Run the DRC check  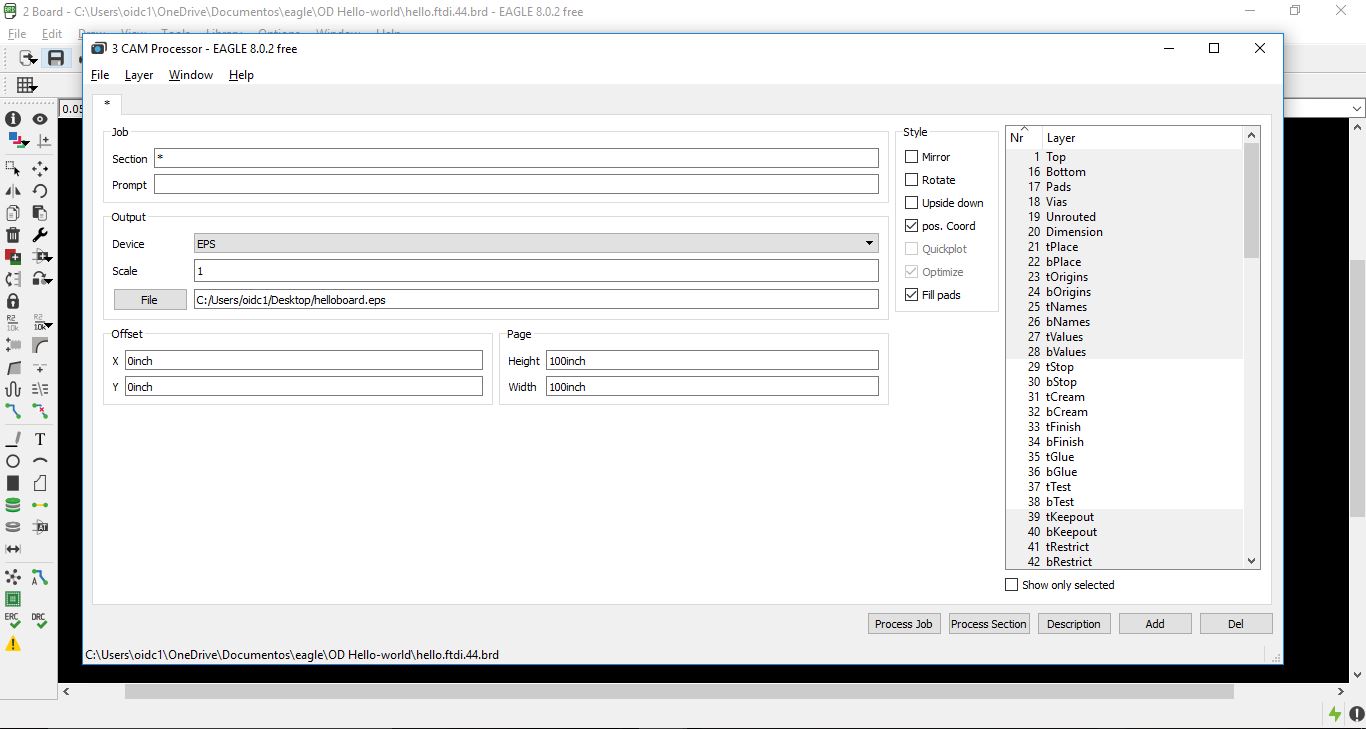[39, 621]
